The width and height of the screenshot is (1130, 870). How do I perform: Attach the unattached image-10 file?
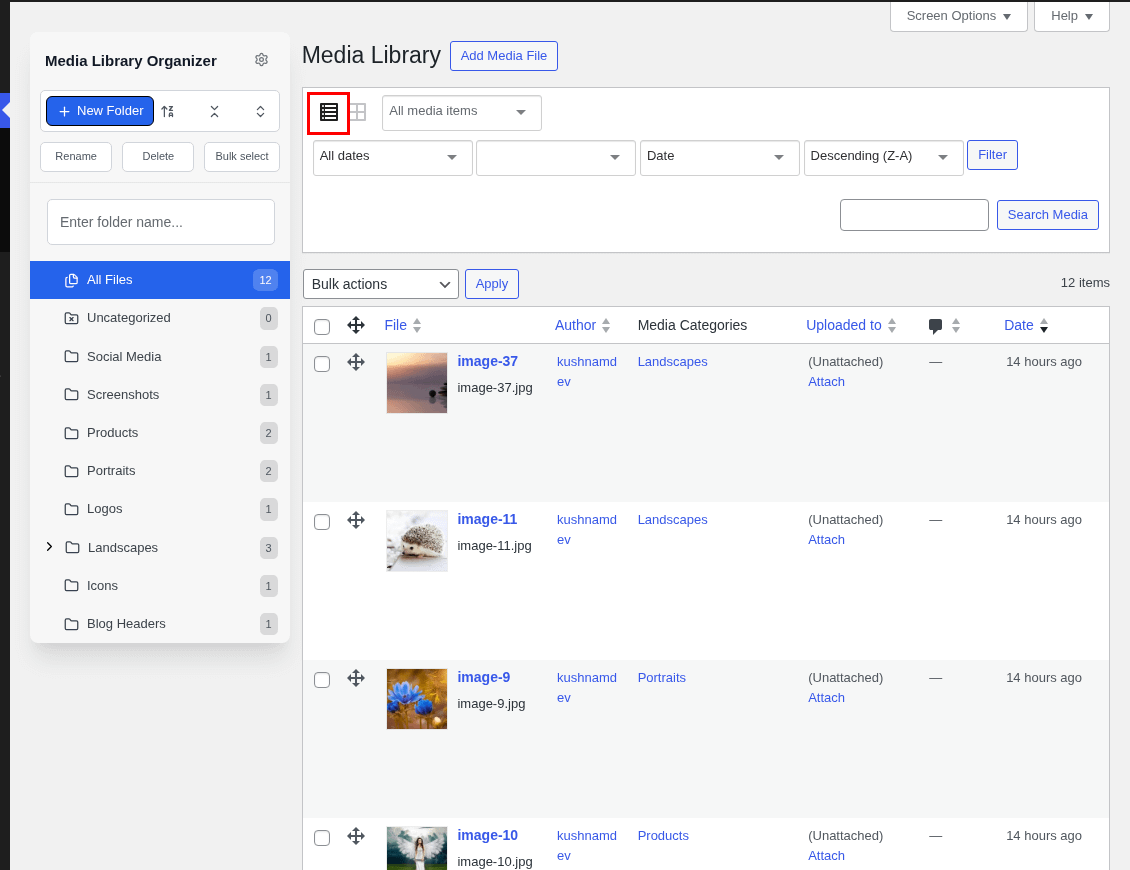[x=826, y=855]
